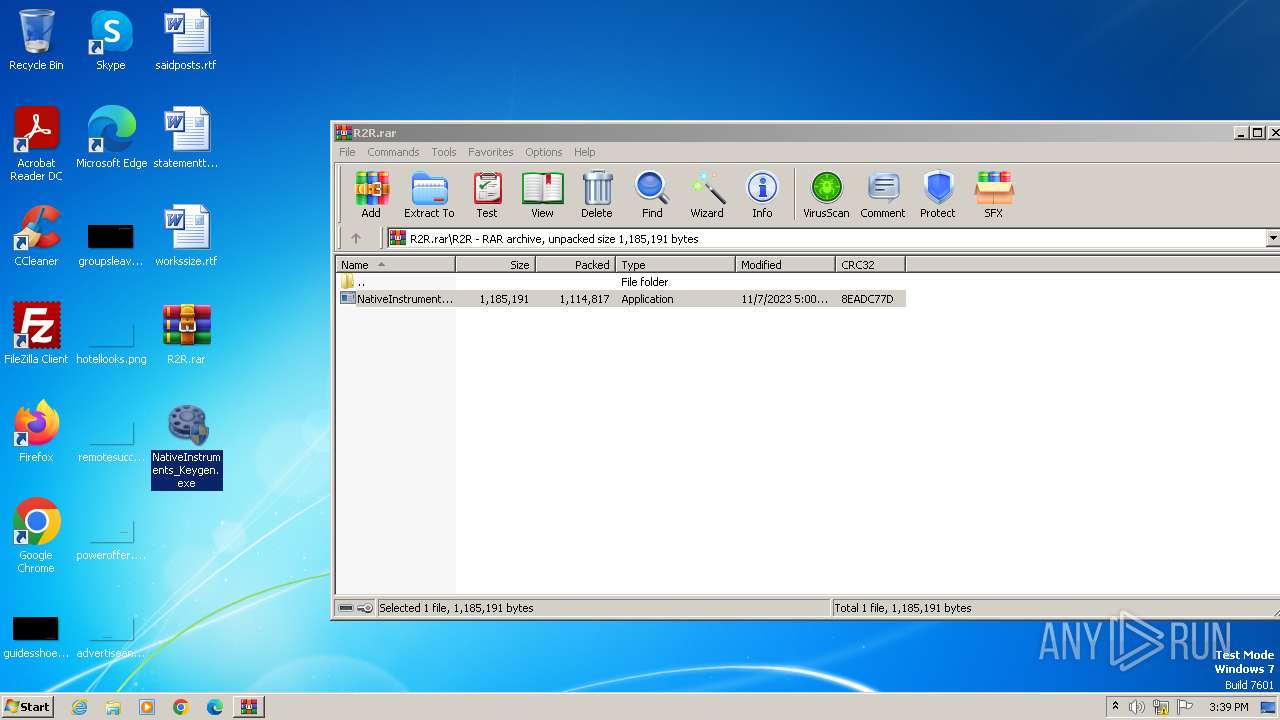This screenshot has height=720, width=1280.
Task: Sort by Name column header
Action: click(x=395, y=265)
